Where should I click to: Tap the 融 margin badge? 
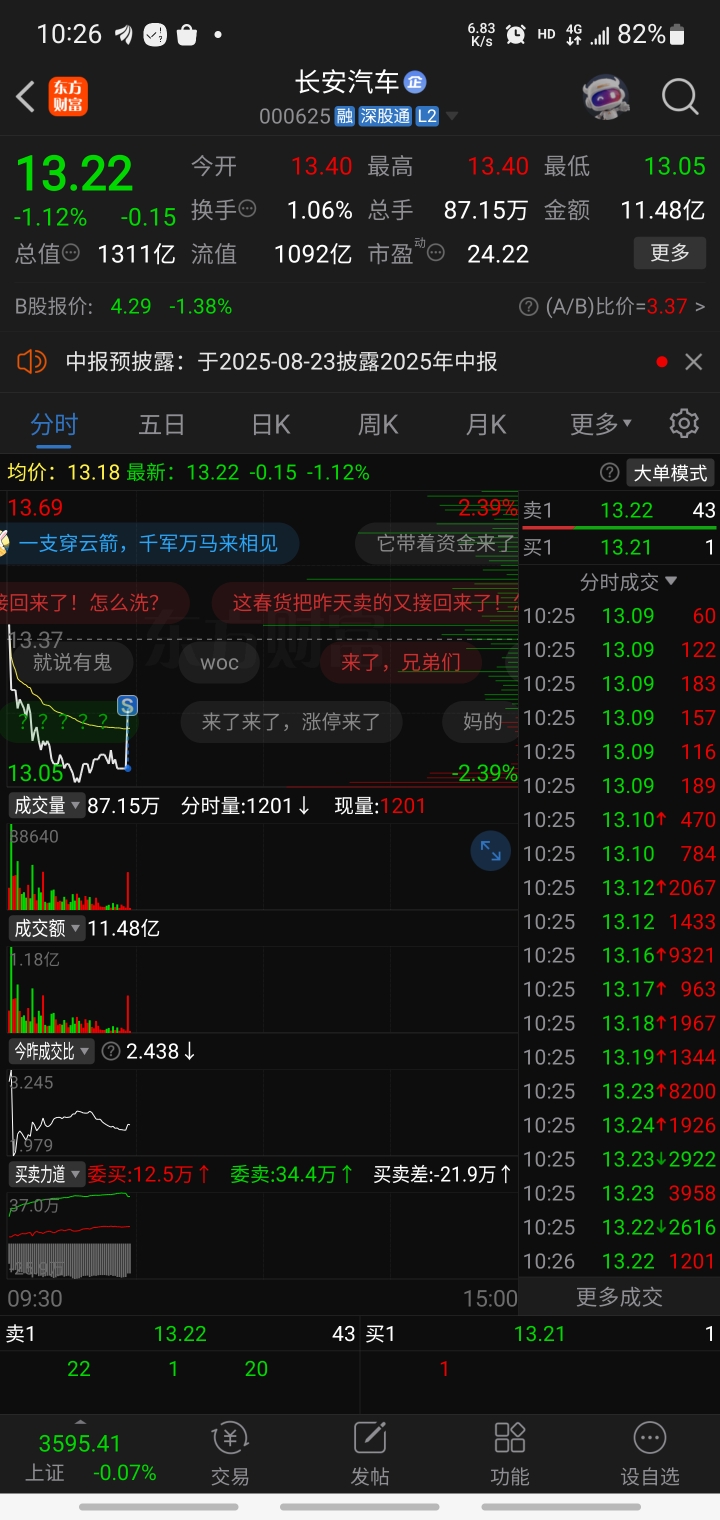point(345,116)
